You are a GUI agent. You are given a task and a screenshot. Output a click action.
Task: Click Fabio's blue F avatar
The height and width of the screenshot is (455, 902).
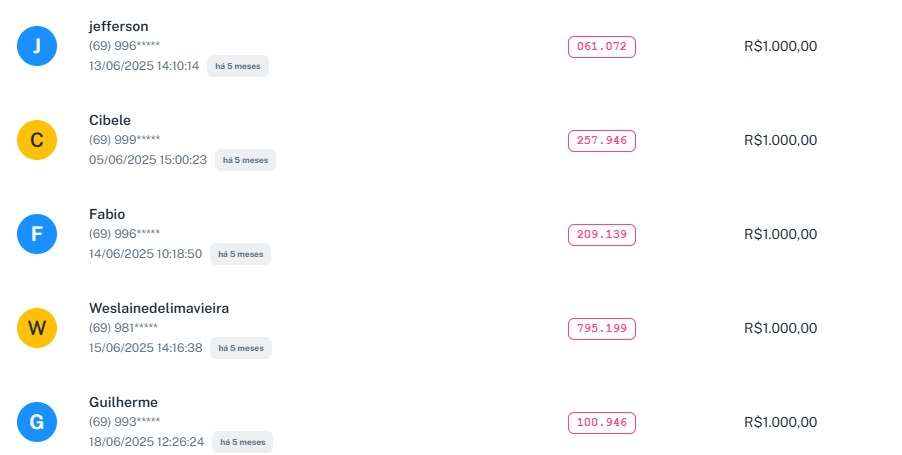(37, 234)
